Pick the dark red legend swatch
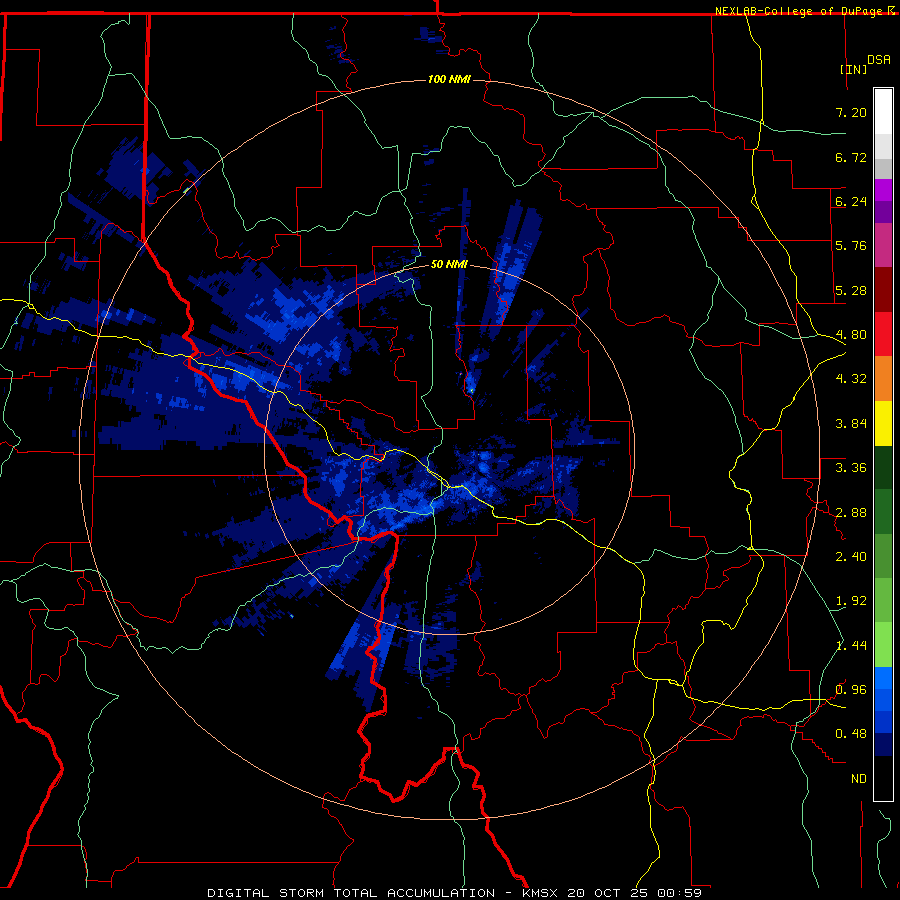The image size is (900, 900). [x=883, y=290]
